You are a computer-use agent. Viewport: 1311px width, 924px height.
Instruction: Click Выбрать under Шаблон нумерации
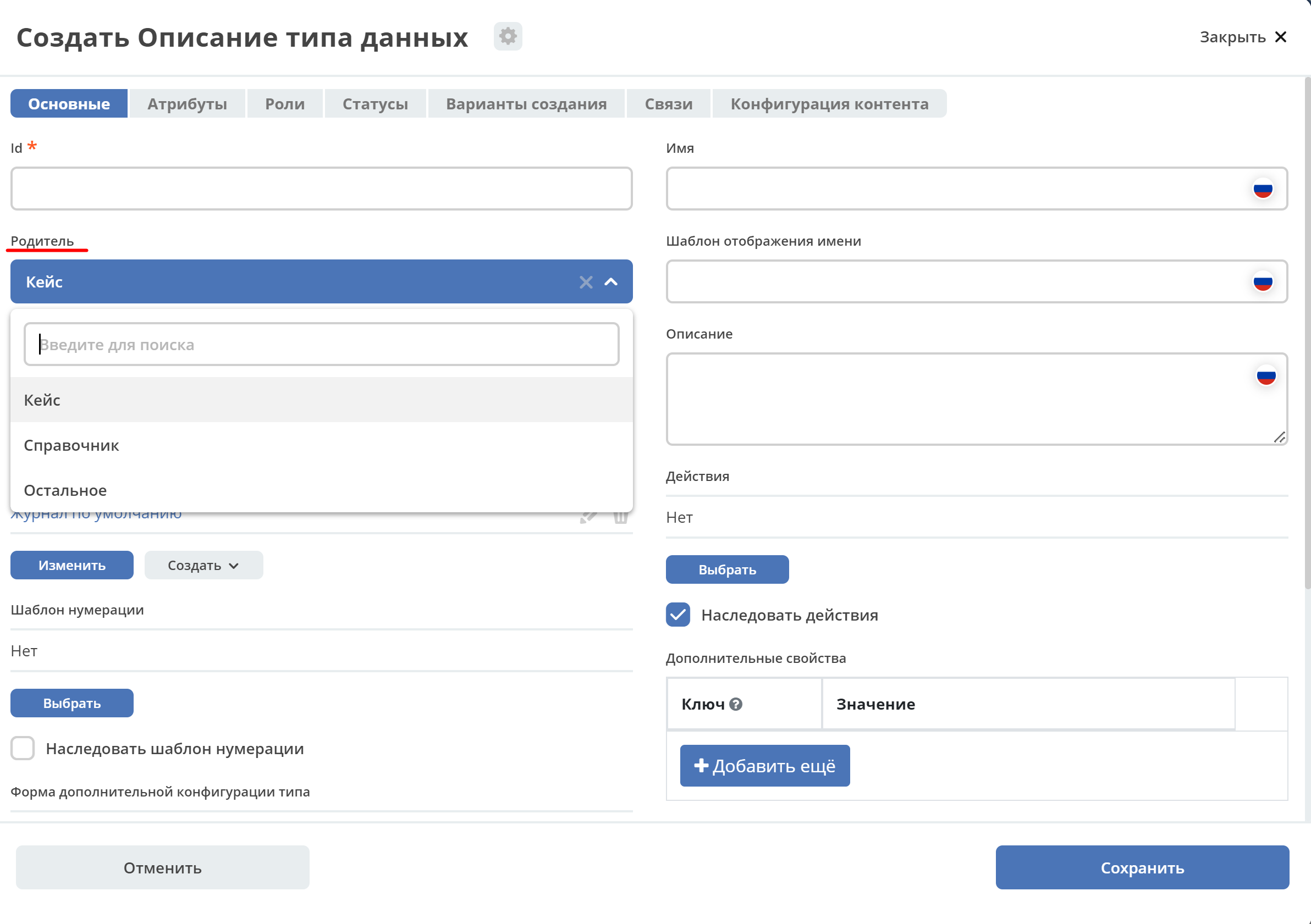(x=72, y=704)
